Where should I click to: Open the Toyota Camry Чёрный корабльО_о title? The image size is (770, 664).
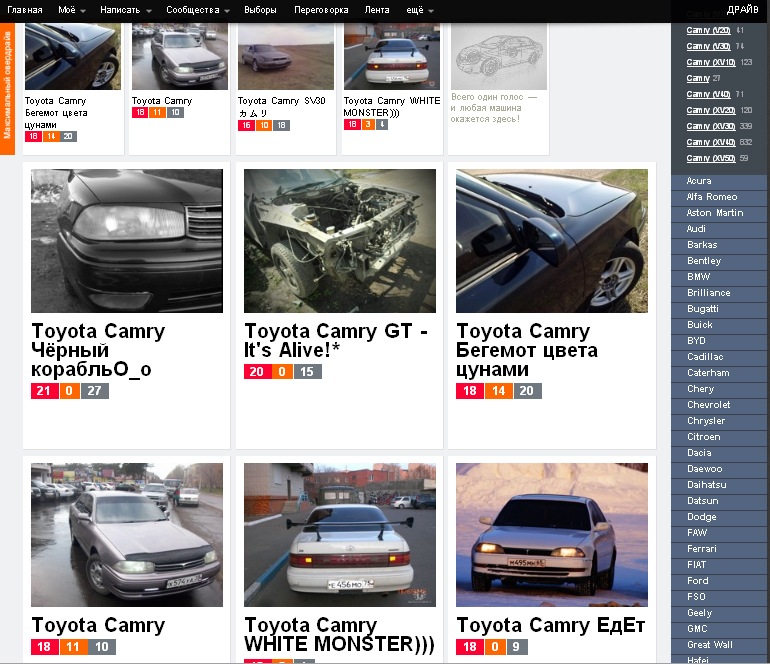tap(98, 350)
